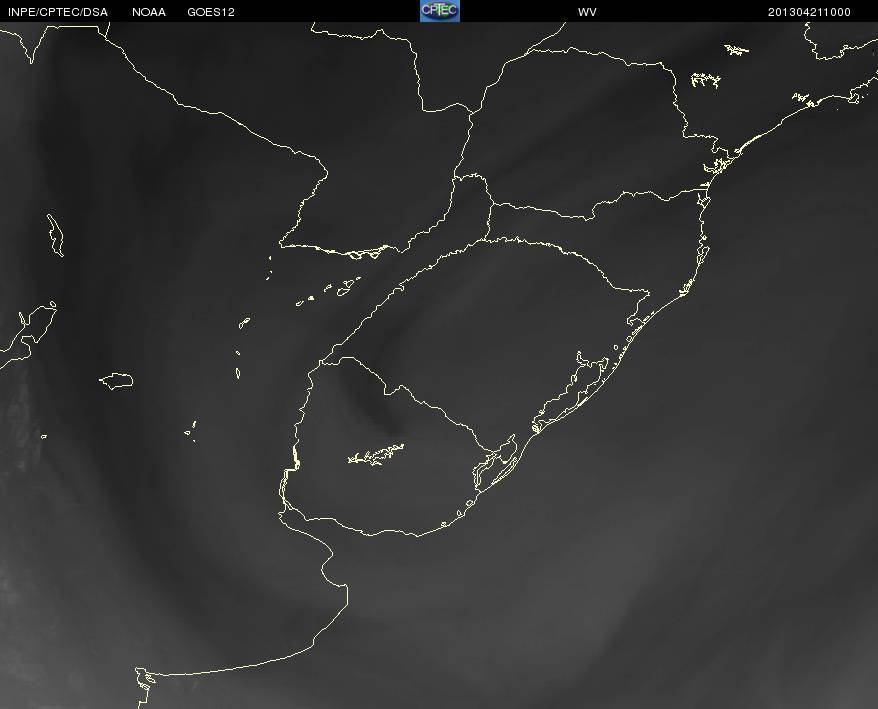Image resolution: width=878 pixels, height=709 pixels.
Task: Click the CPTEC logo in the header
Action: 440,11
